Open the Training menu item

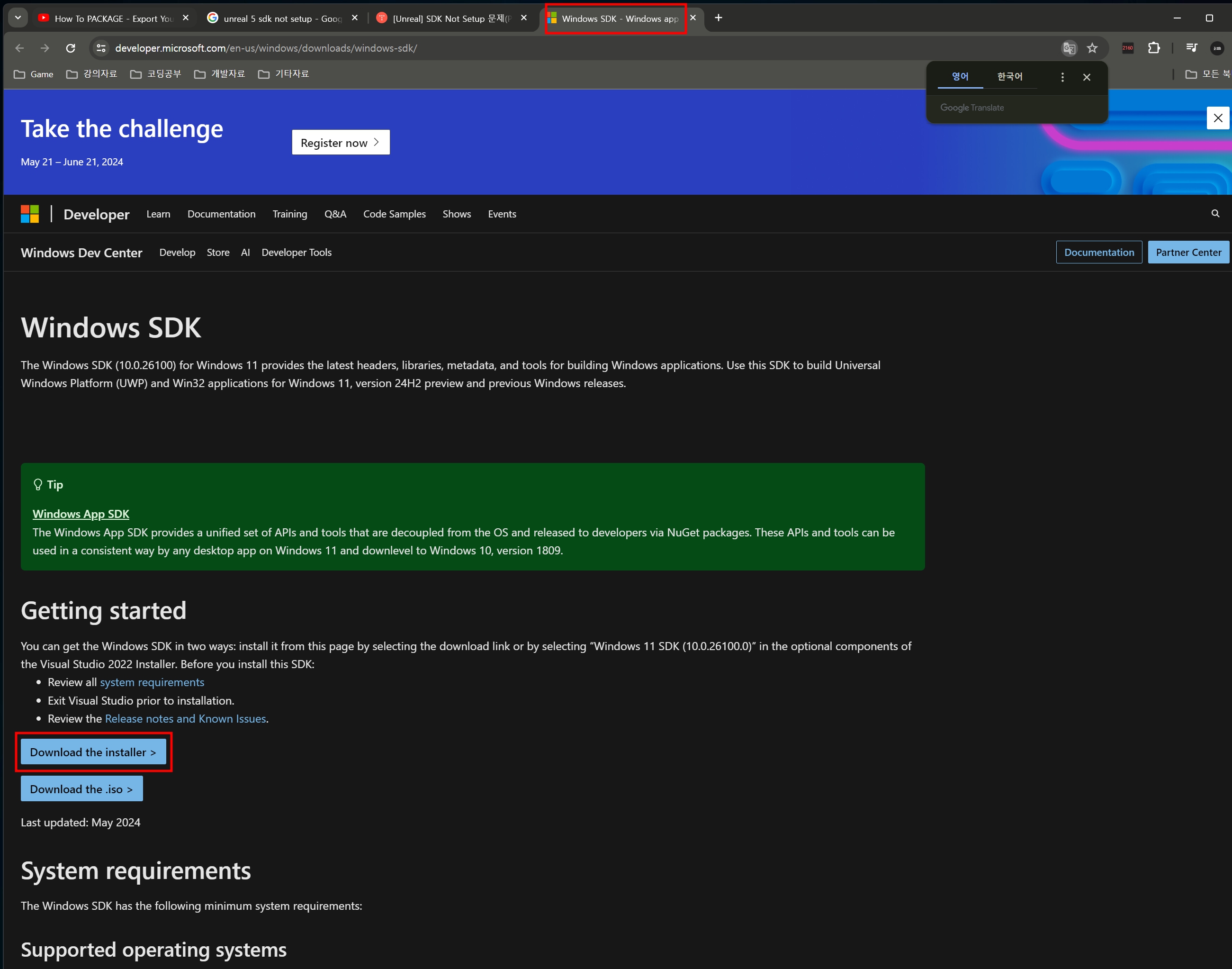[290, 214]
